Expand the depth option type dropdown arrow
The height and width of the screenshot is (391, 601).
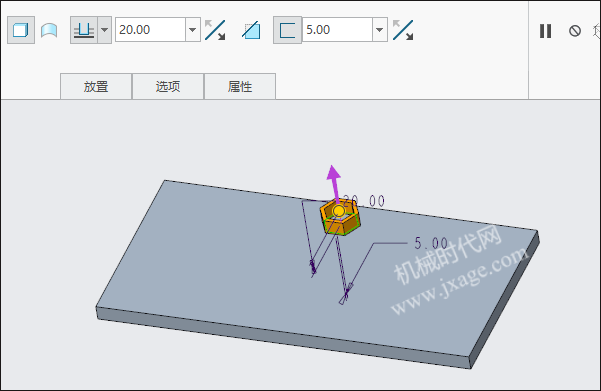pyautogui.click(x=105, y=30)
